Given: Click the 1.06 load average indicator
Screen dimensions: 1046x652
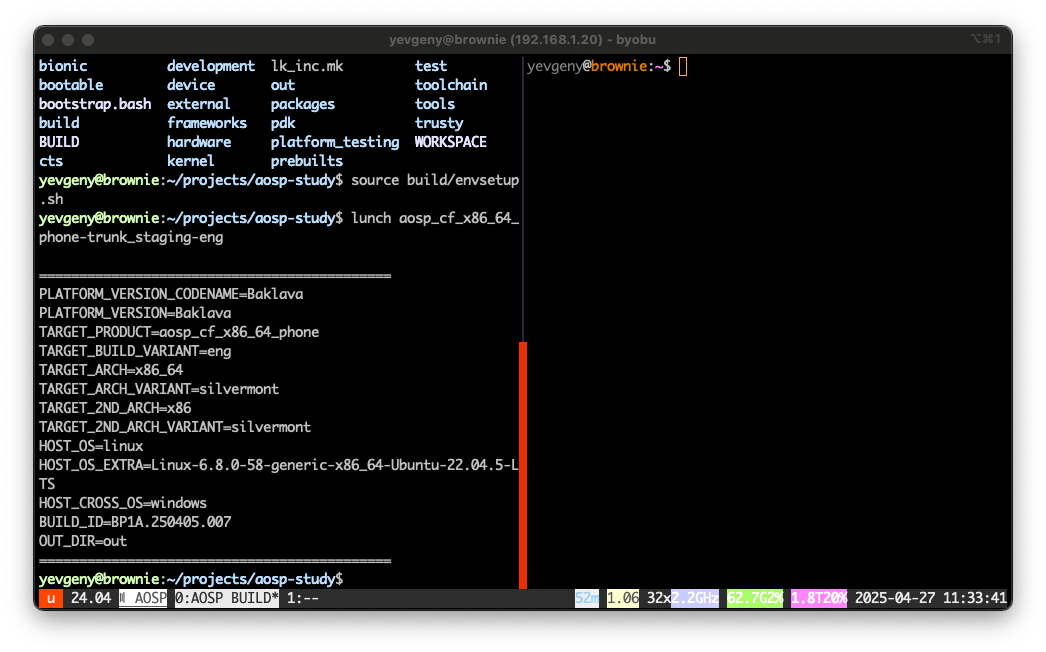Looking at the screenshot, I should 623,598.
